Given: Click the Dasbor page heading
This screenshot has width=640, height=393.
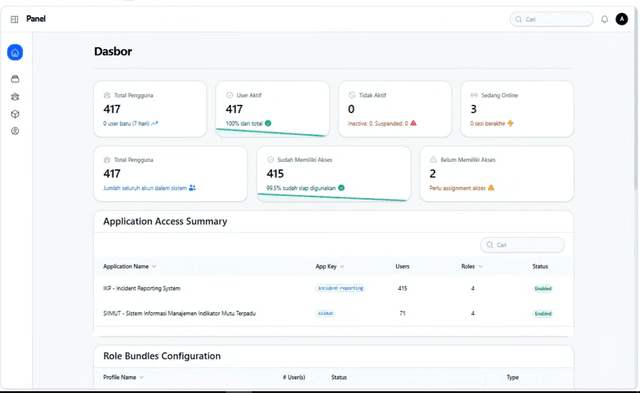Looking at the screenshot, I should tap(113, 51).
